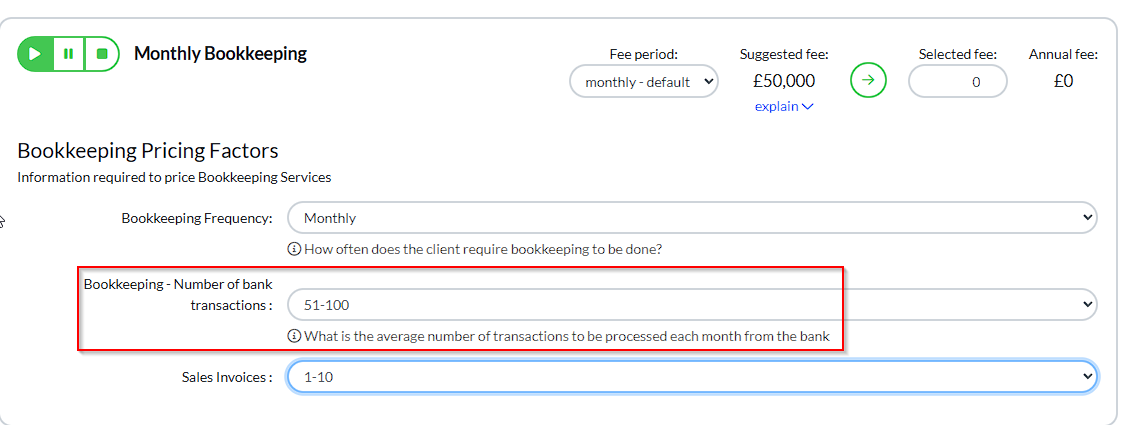1122x425 pixels.
Task: Focus the Selected fee input field
Action: click(x=957, y=82)
